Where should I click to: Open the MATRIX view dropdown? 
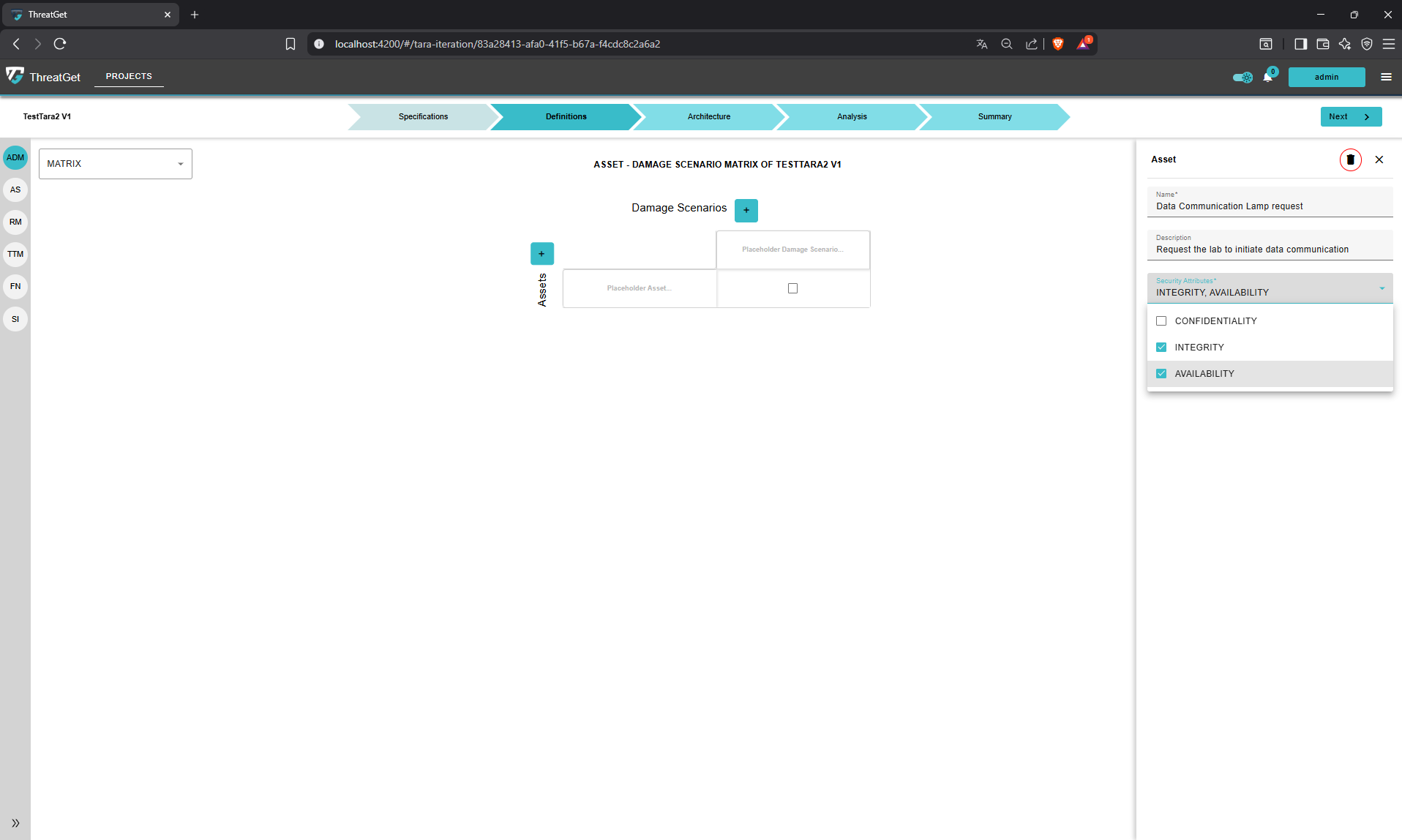(116, 164)
